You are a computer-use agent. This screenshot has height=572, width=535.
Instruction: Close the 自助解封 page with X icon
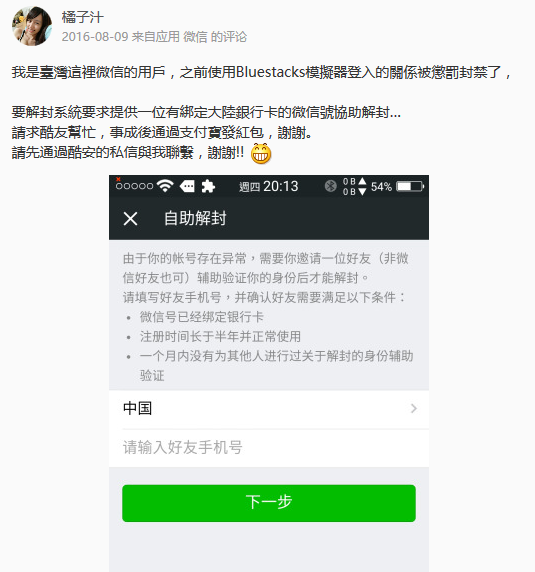pos(130,219)
